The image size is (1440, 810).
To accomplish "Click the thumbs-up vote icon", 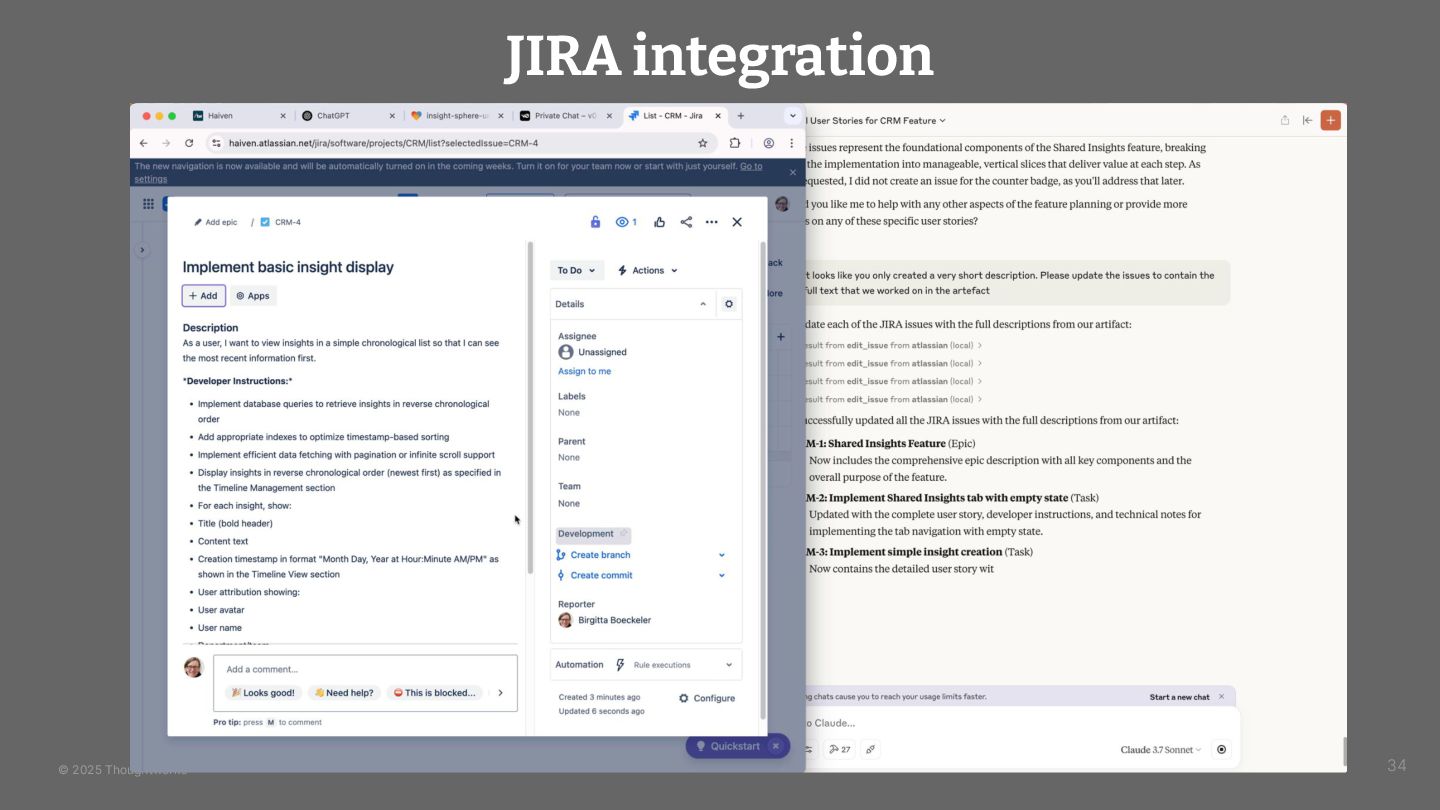I will [x=659, y=222].
